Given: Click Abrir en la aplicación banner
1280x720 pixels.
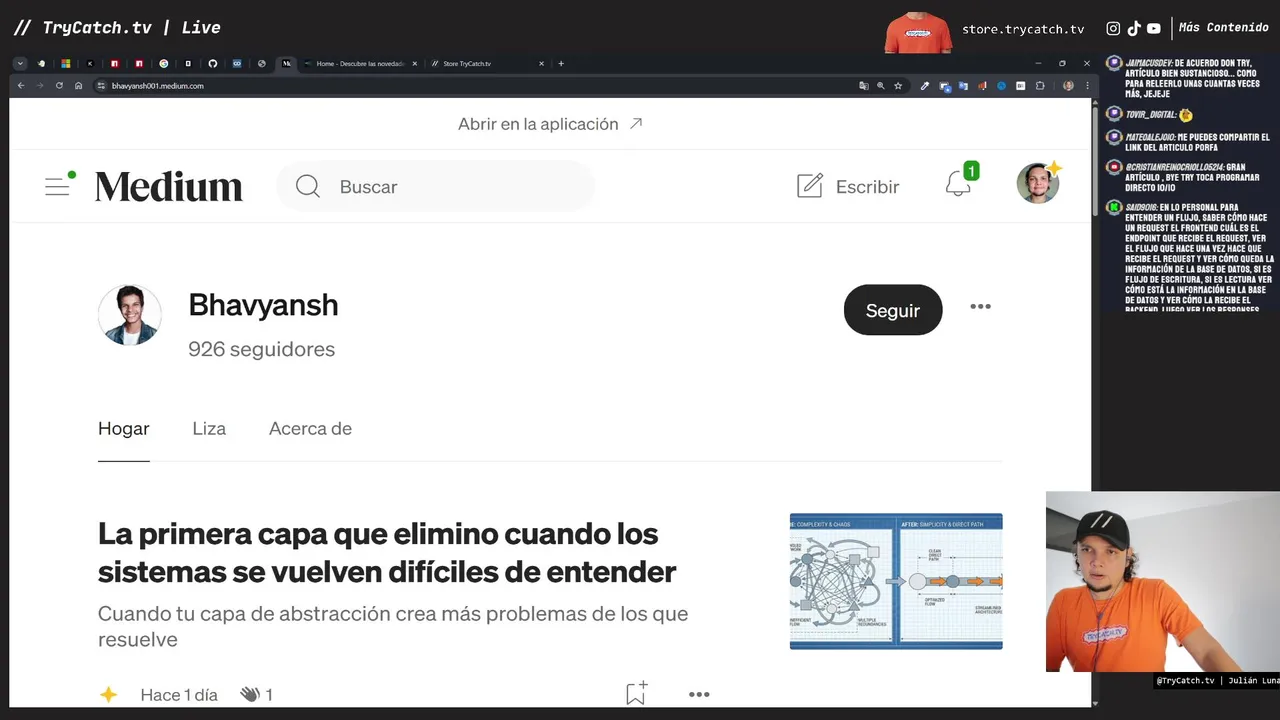Looking at the screenshot, I should coord(550,124).
